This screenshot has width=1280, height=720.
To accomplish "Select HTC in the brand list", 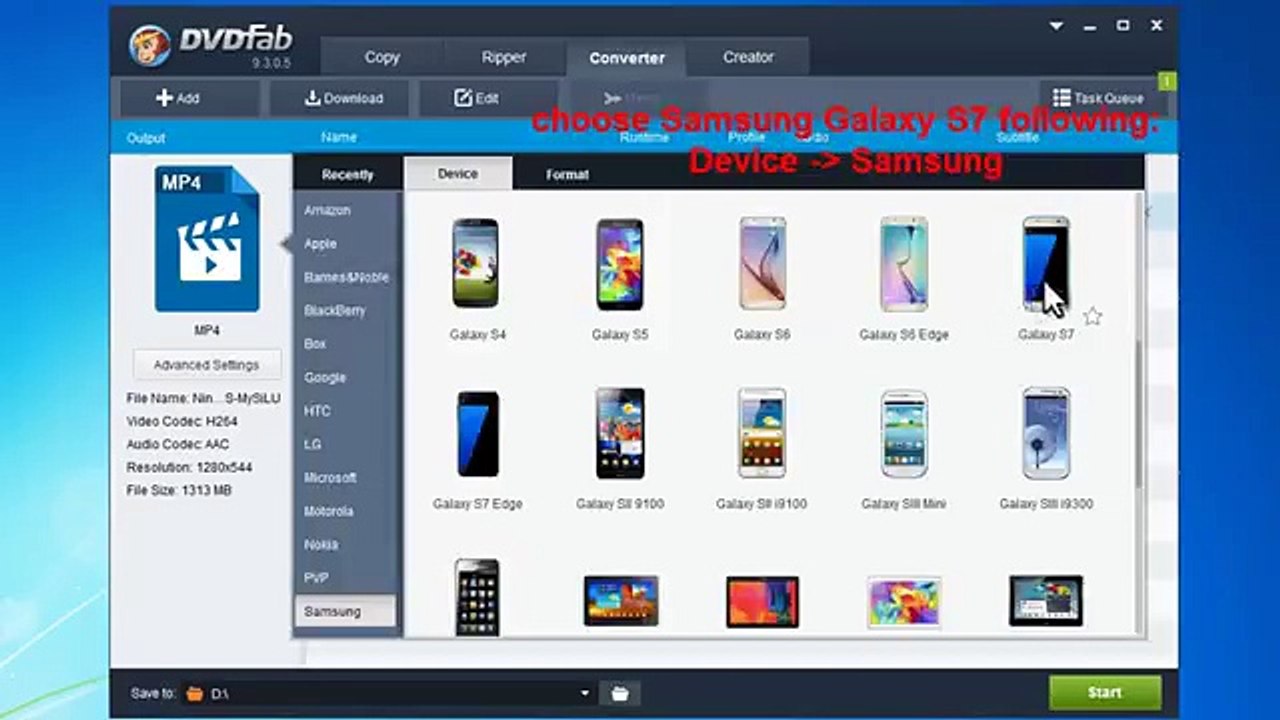I will (x=346, y=411).
